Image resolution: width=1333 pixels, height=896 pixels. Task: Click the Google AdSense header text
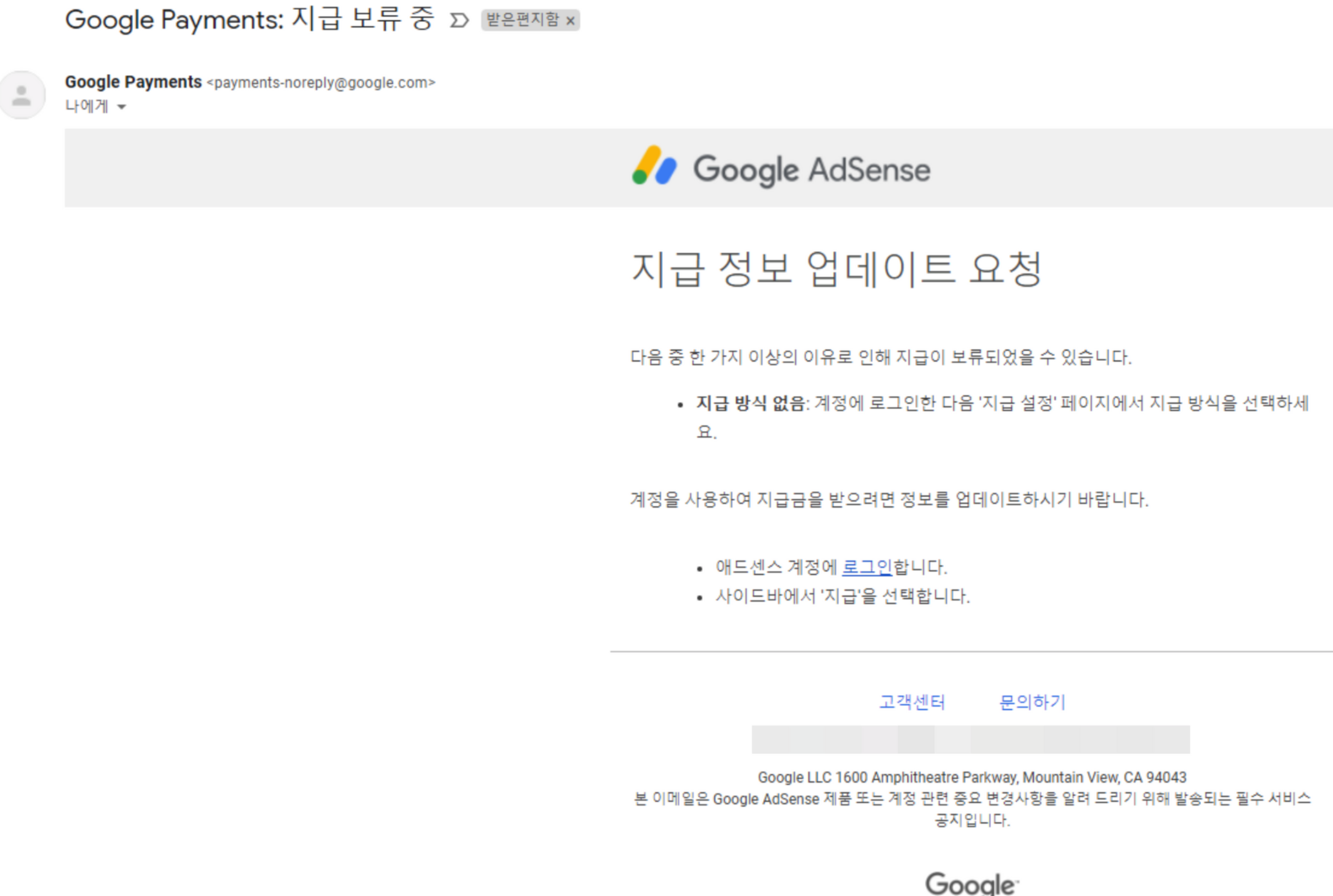coord(812,170)
